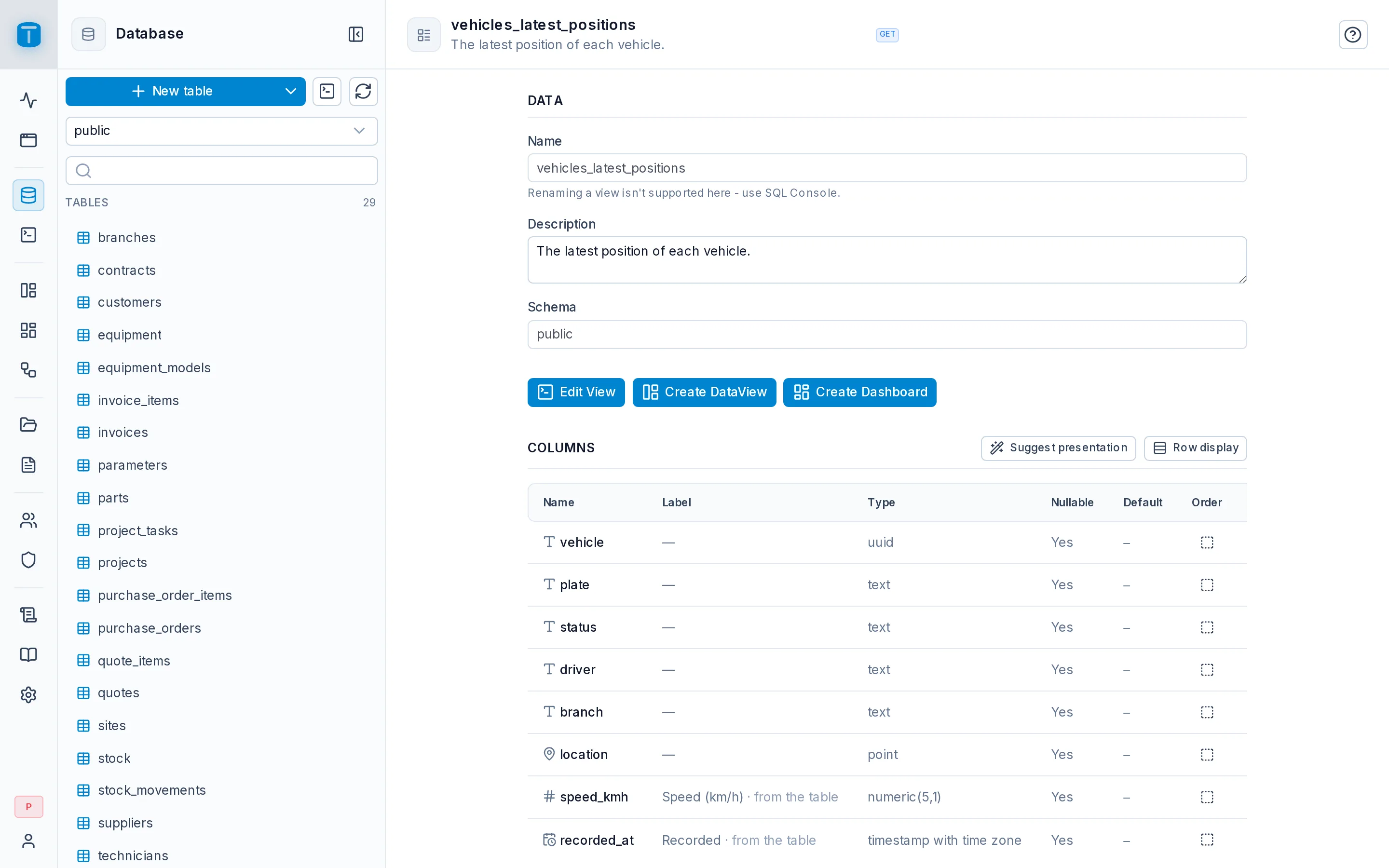Viewport: 1389px width, 868px height.
Task: Open the activity pulse icon in sidebar
Action: (x=29, y=100)
